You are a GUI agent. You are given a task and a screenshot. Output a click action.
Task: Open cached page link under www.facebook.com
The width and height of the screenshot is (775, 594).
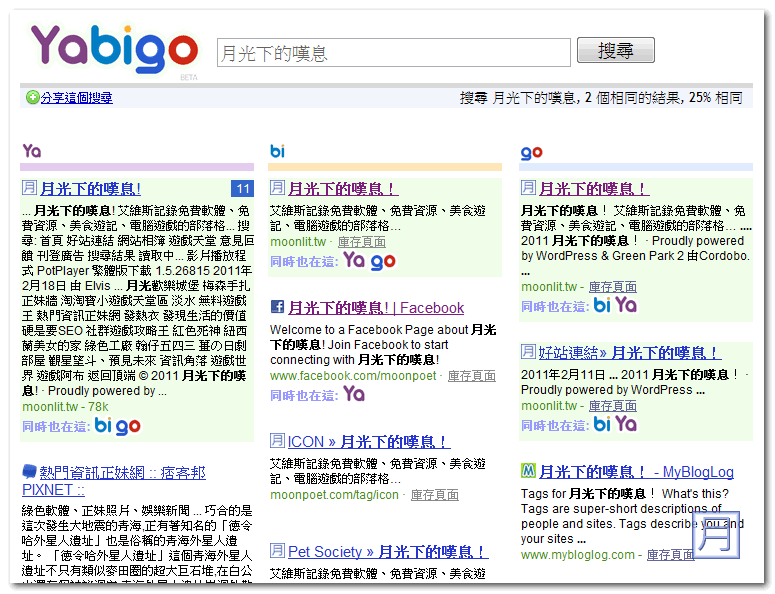[x=471, y=376]
